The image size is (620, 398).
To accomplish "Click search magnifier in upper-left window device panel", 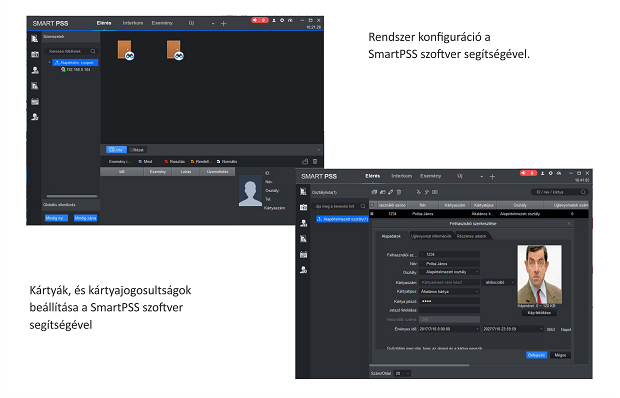I will pyautogui.click(x=93, y=51).
